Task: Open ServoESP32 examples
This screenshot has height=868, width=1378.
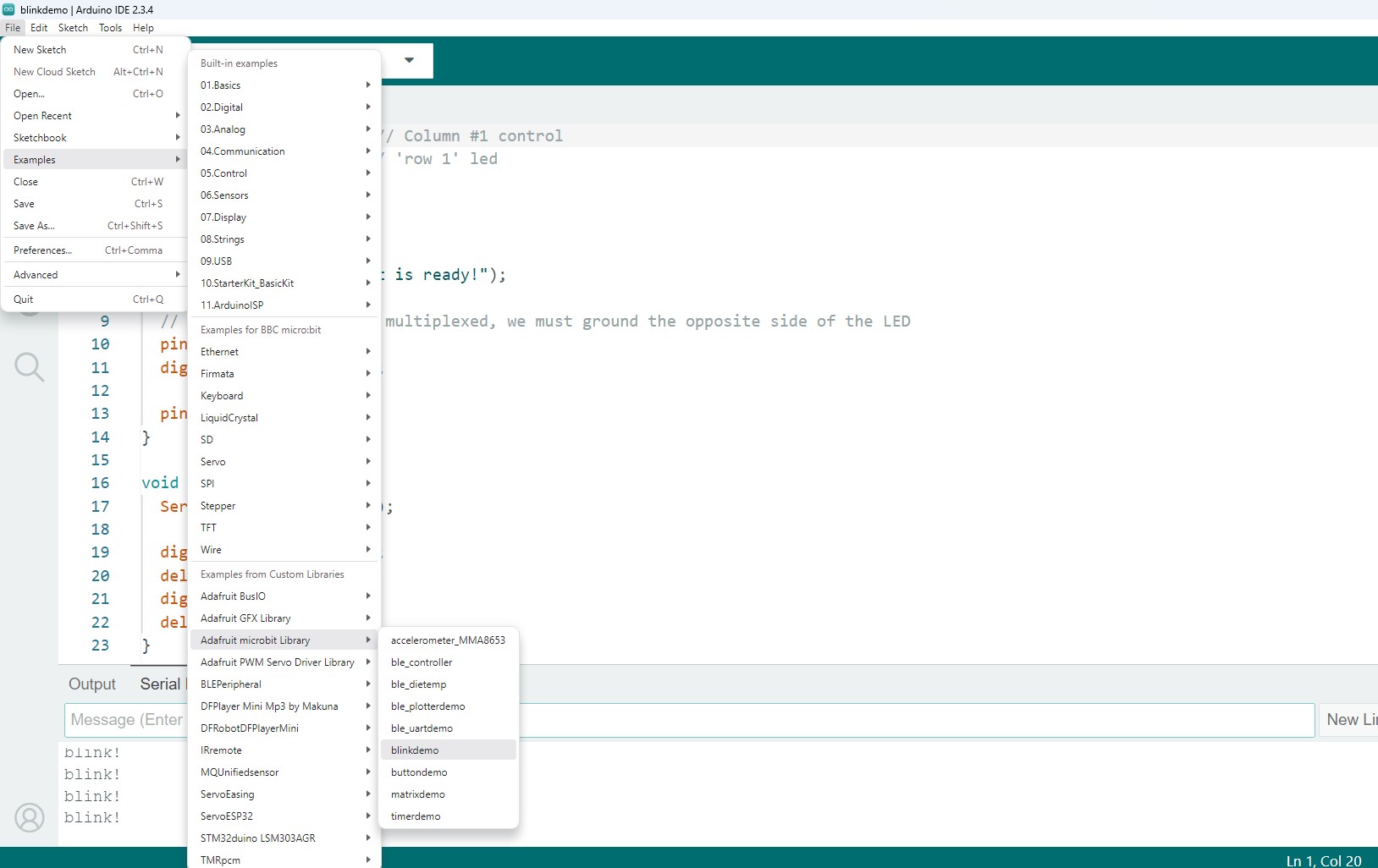Action: [x=284, y=816]
